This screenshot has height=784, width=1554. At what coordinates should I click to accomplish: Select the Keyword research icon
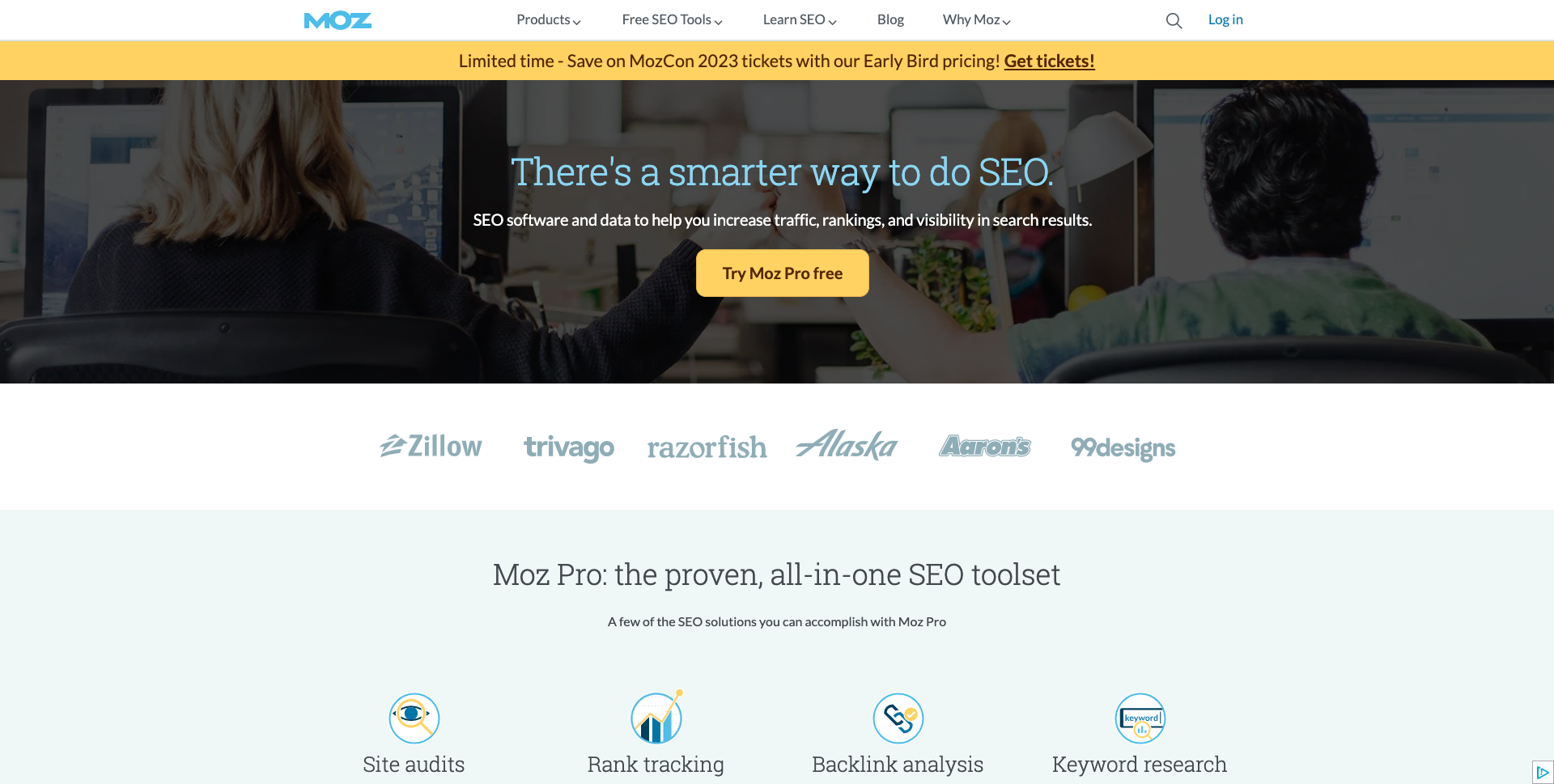1140,718
